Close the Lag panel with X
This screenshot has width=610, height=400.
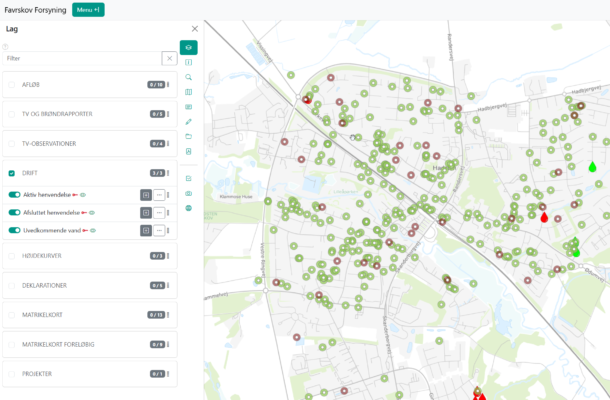(195, 29)
